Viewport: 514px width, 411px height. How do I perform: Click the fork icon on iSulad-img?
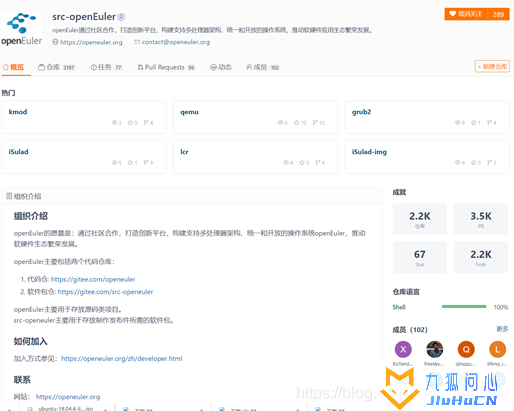(489, 163)
